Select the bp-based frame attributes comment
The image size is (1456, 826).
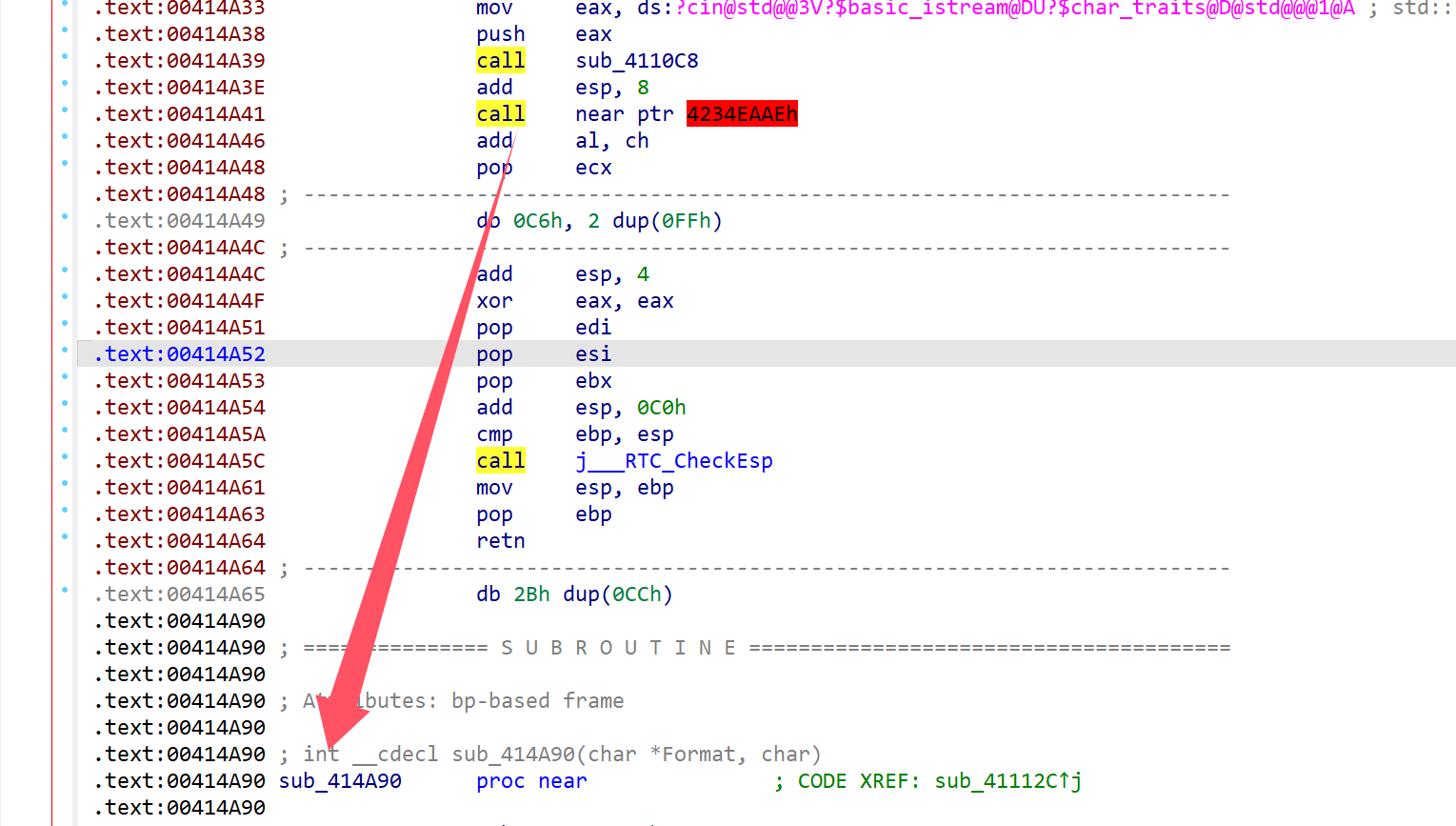pyautogui.click(x=464, y=701)
